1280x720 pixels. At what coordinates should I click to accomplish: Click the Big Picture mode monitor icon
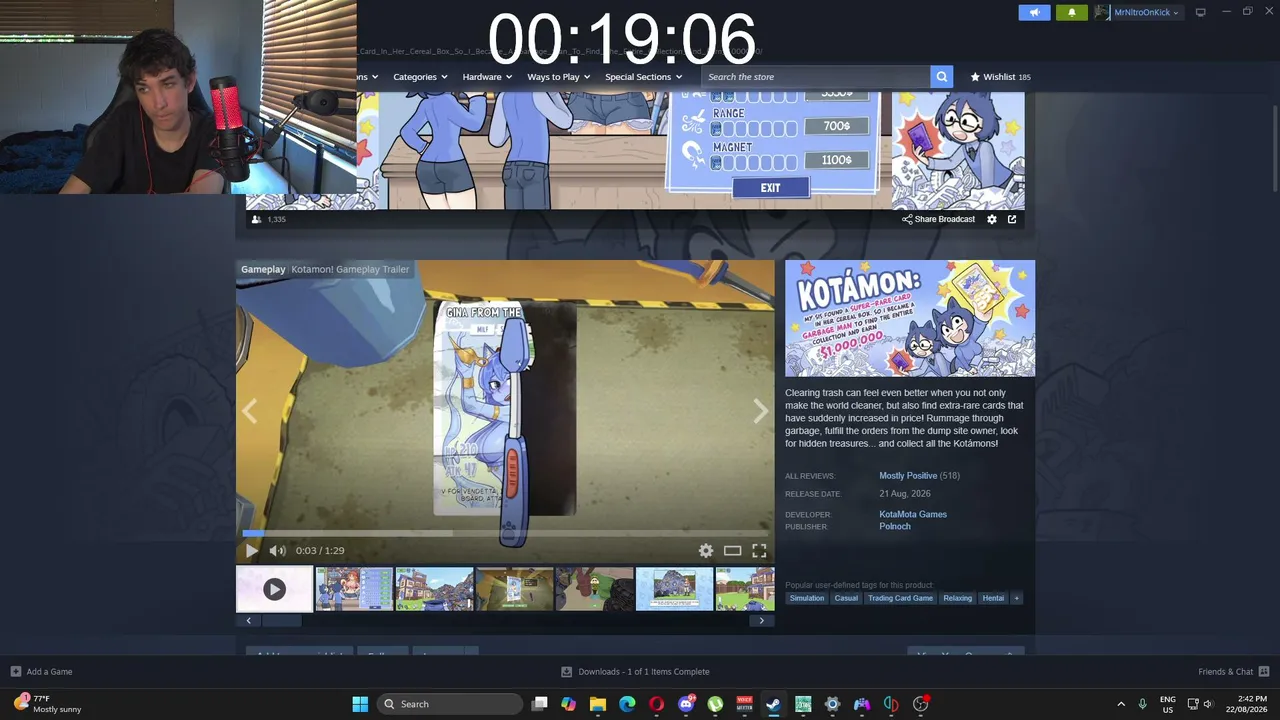[1200, 12]
